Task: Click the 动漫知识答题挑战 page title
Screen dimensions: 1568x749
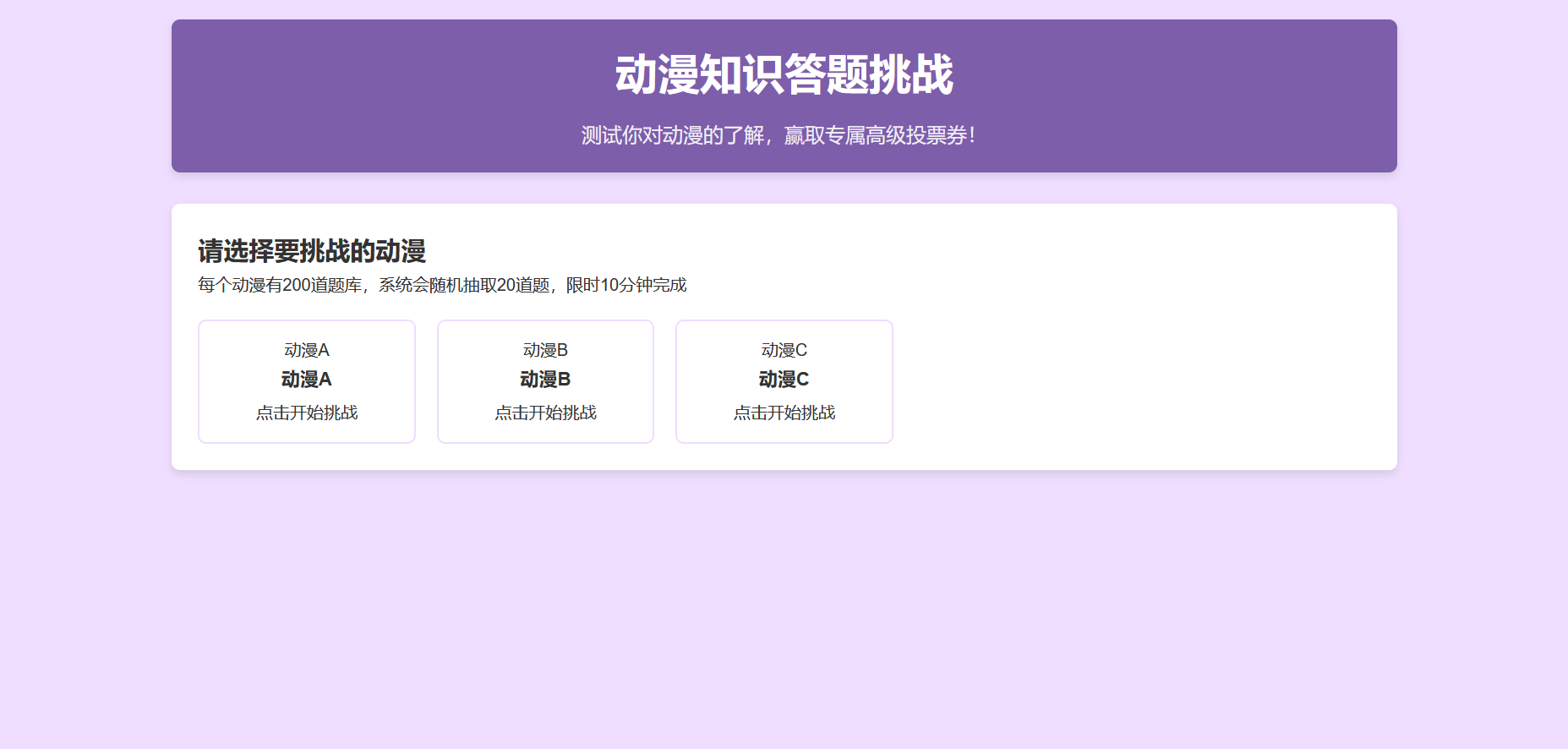Action: 784,74
